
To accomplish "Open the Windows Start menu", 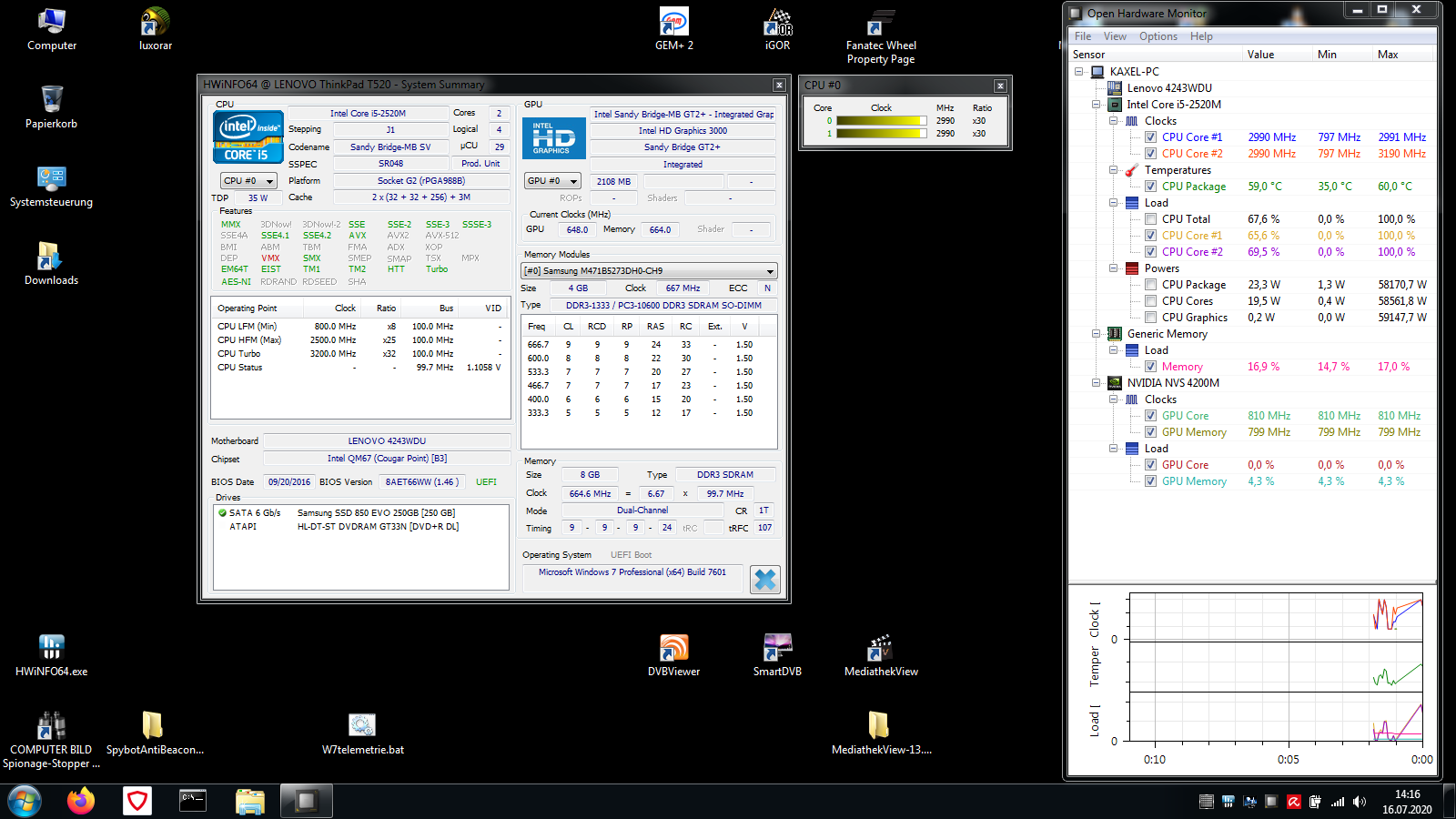I will [25, 801].
